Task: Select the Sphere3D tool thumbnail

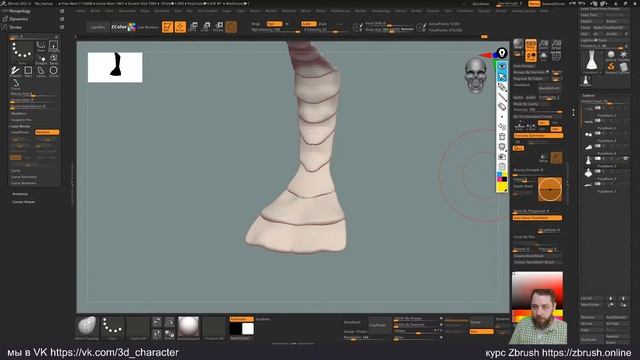Action: pos(611,56)
